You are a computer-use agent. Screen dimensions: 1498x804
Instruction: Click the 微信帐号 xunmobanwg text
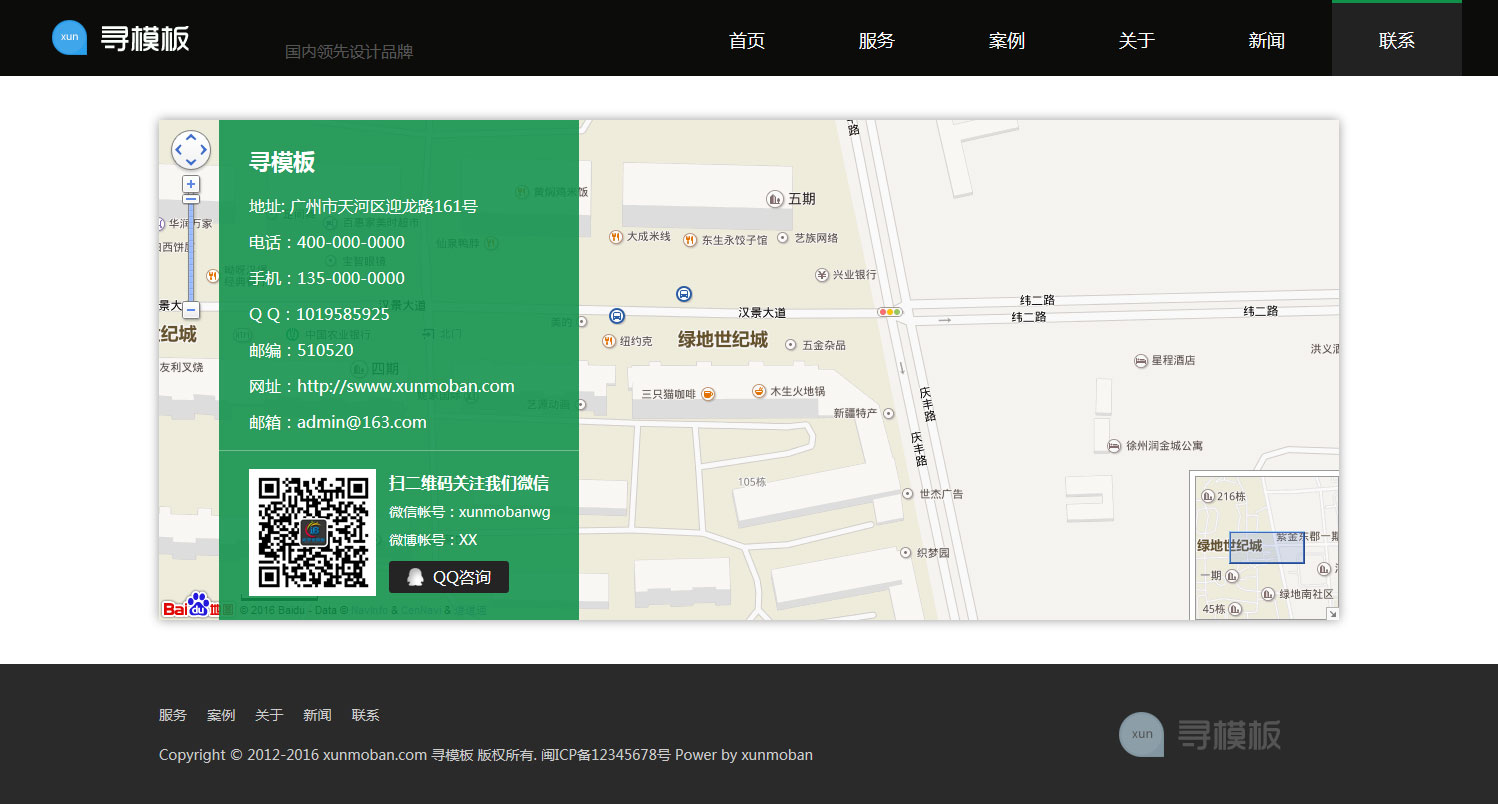point(469,512)
